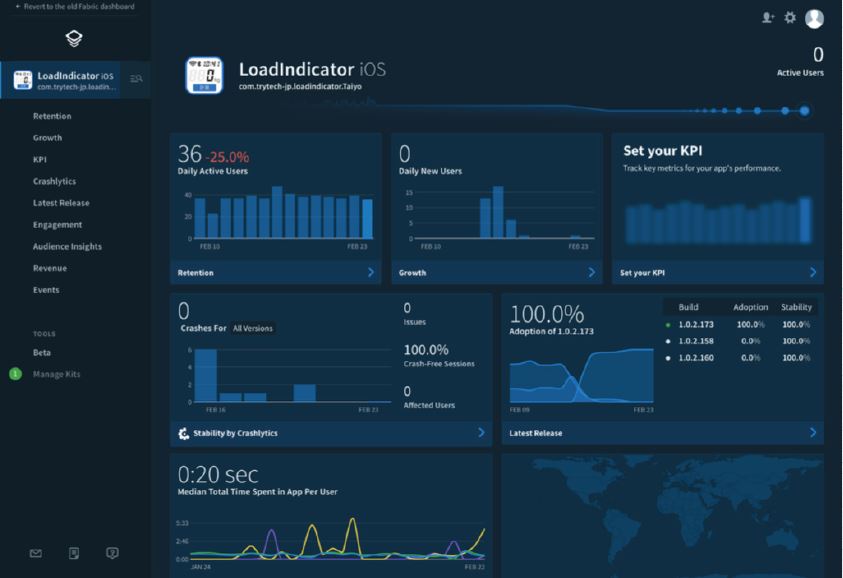The height and width of the screenshot is (578, 843).
Task: Open the documentation book icon
Action: (x=74, y=553)
